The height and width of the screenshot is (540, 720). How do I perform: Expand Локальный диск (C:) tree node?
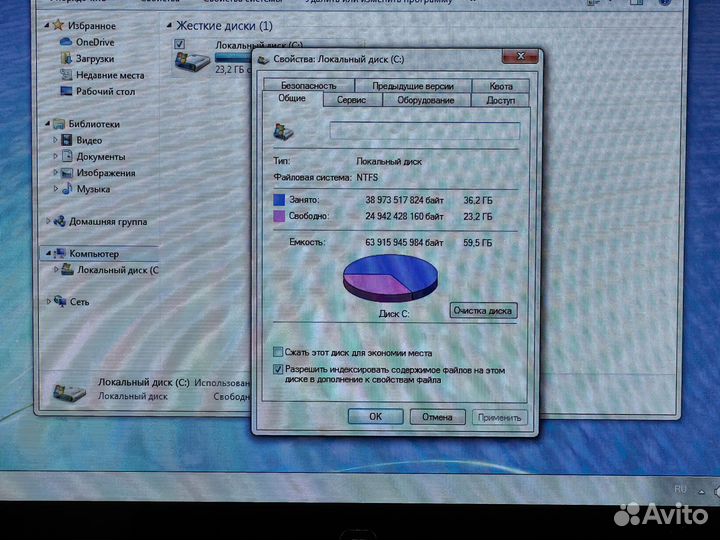point(56,269)
